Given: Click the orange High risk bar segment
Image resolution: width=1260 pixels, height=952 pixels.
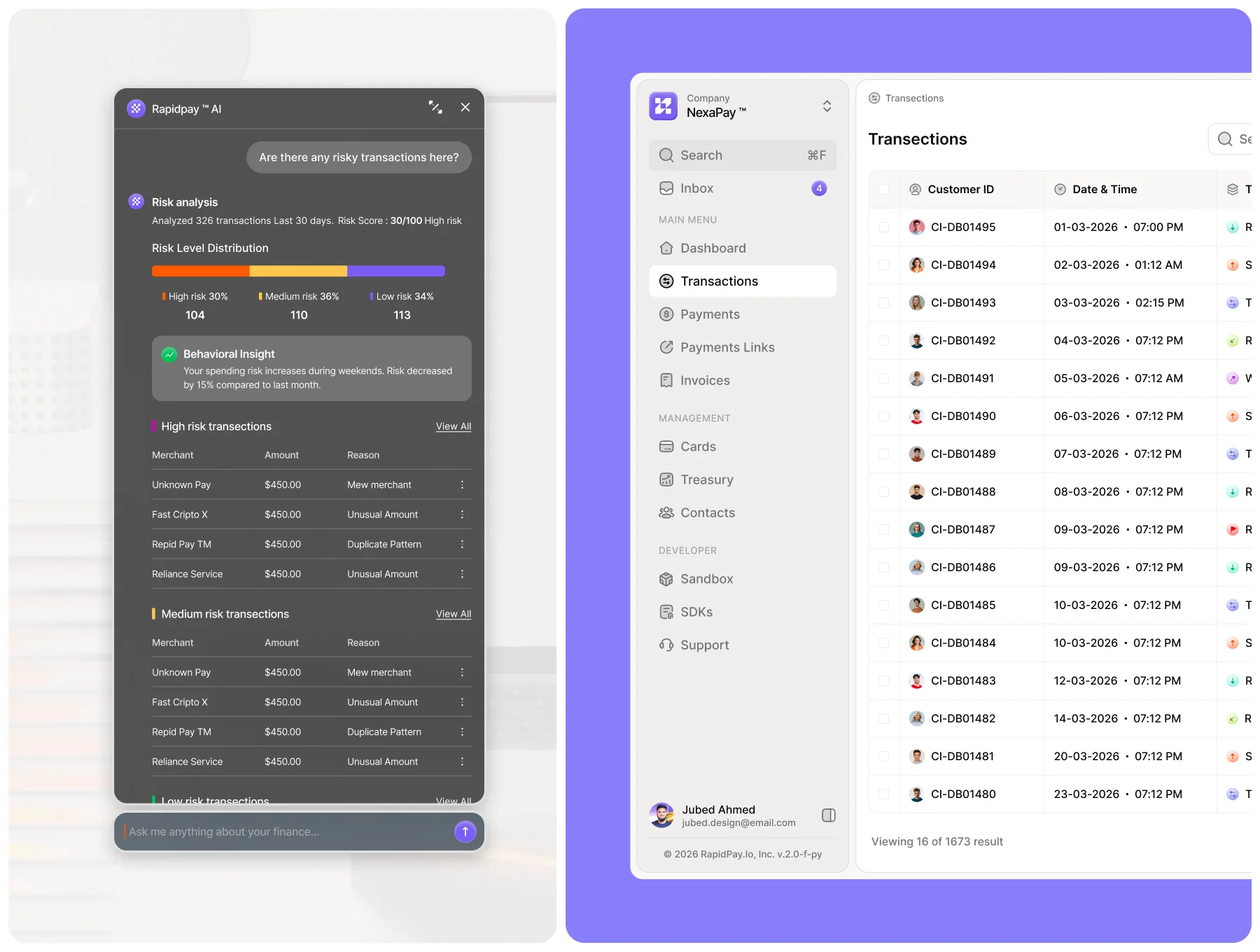Looking at the screenshot, I should point(200,271).
